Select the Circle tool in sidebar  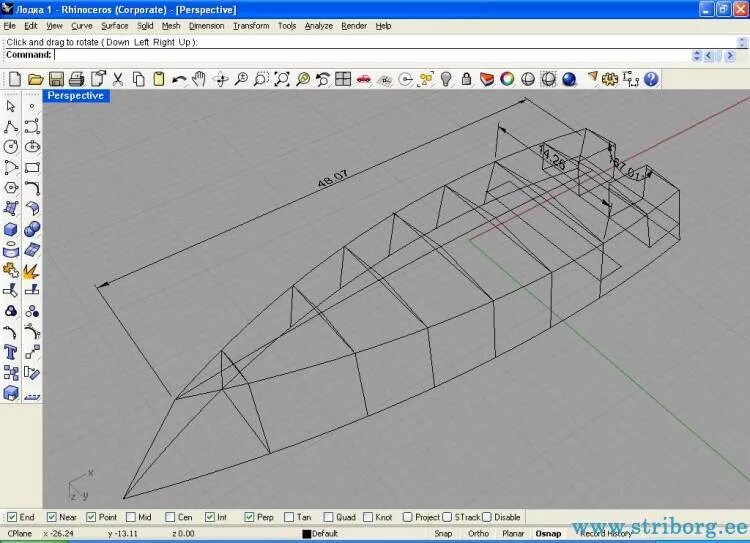click(11, 146)
